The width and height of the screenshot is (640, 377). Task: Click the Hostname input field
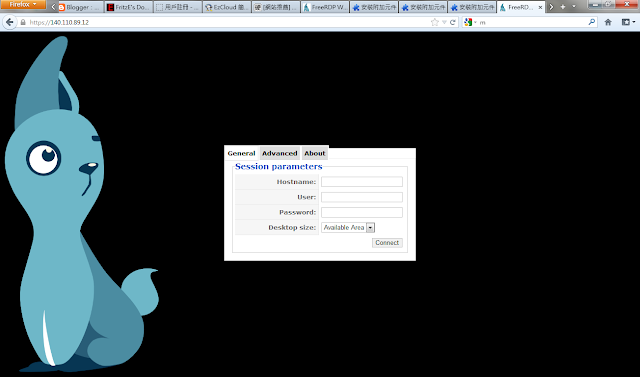(362, 182)
